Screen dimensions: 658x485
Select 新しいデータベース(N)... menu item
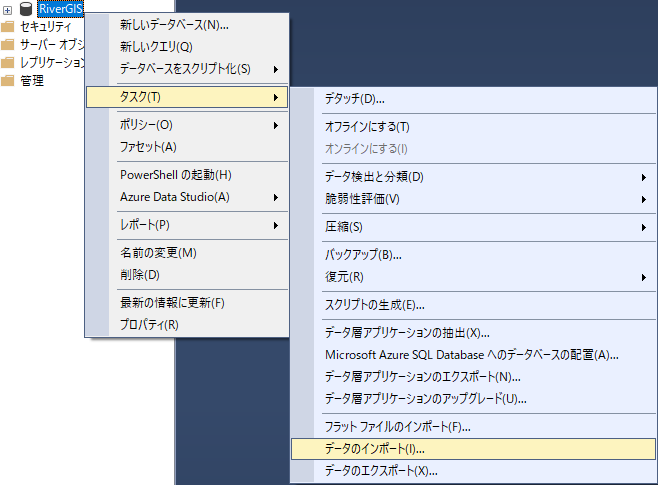[x=174, y=25]
